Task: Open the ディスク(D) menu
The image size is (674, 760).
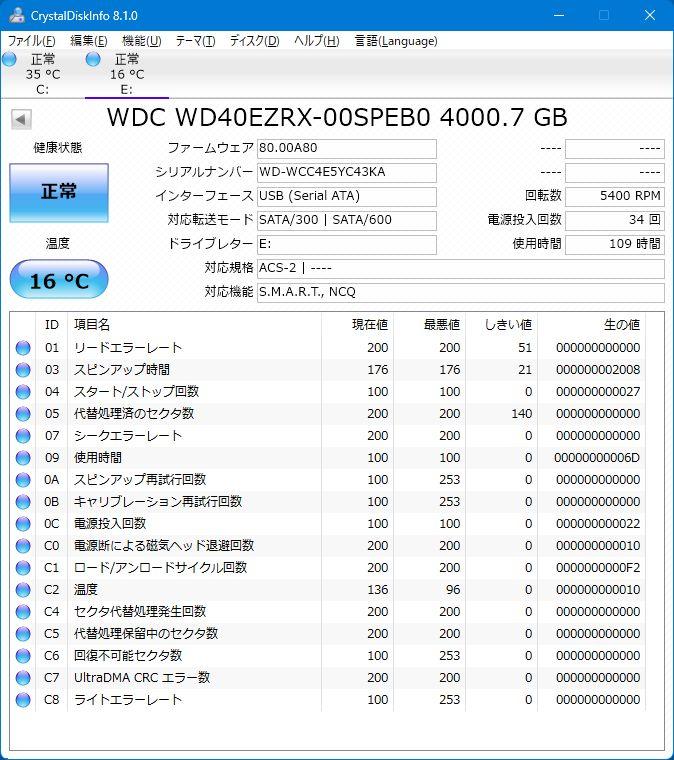Action: pyautogui.click(x=254, y=41)
